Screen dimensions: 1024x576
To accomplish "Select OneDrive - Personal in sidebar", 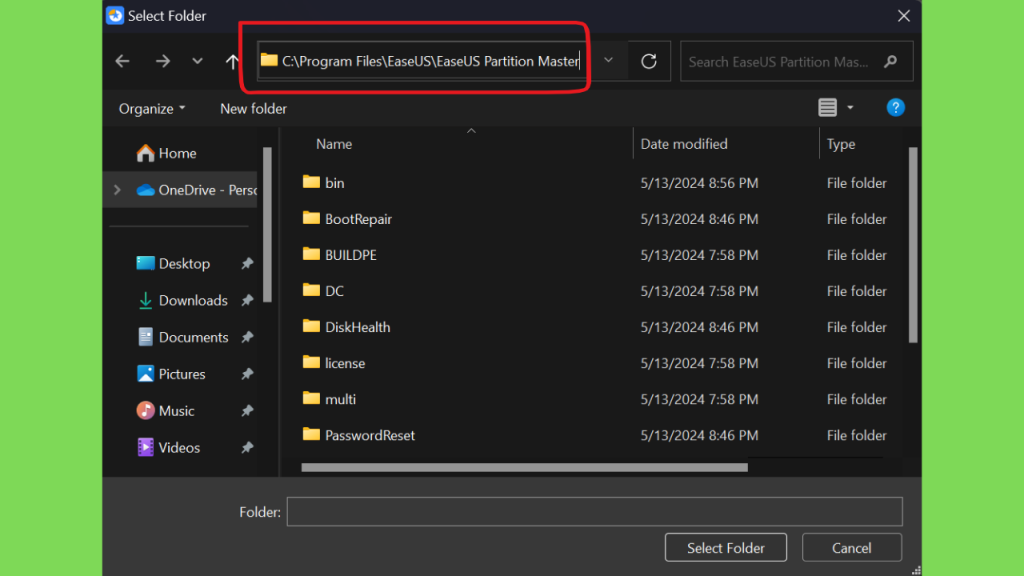I will (x=196, y=190).
